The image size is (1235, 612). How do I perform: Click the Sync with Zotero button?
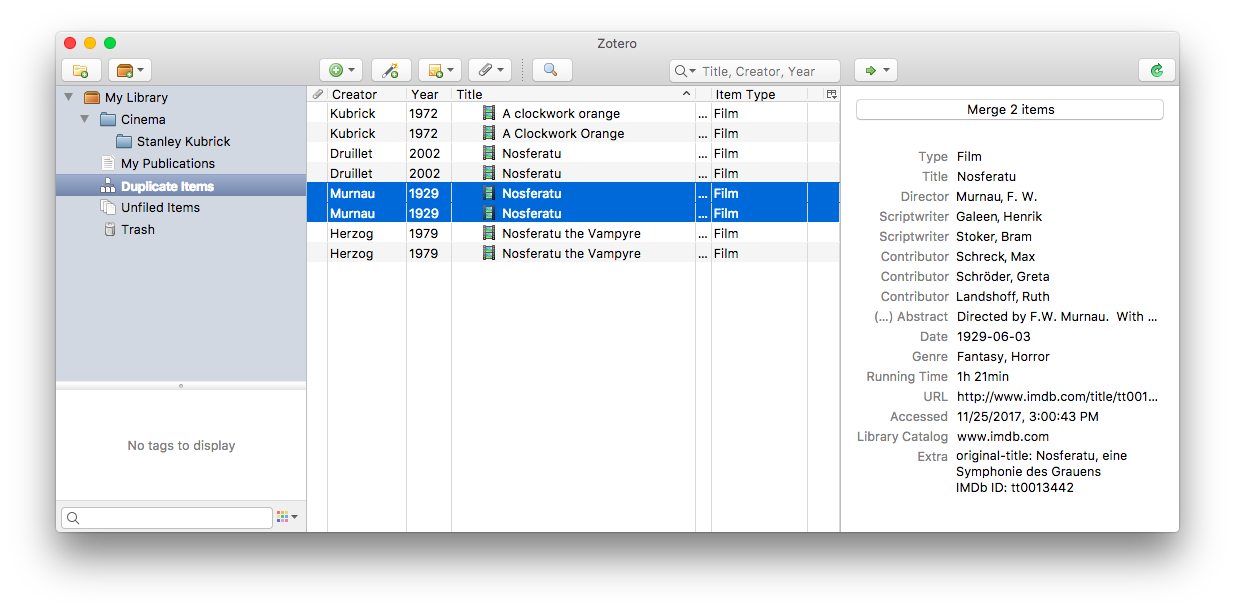pyautogui.click(x=1156, y=70)
